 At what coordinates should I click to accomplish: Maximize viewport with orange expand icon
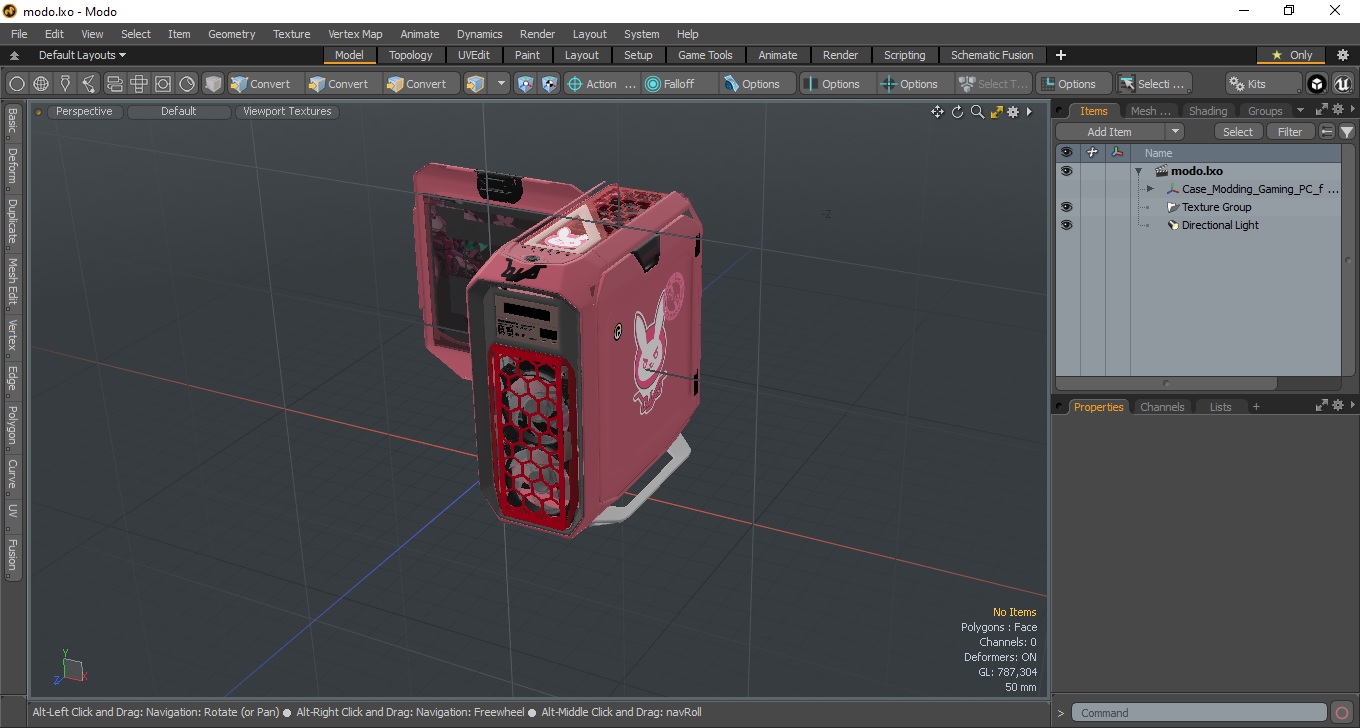(997, 112)
